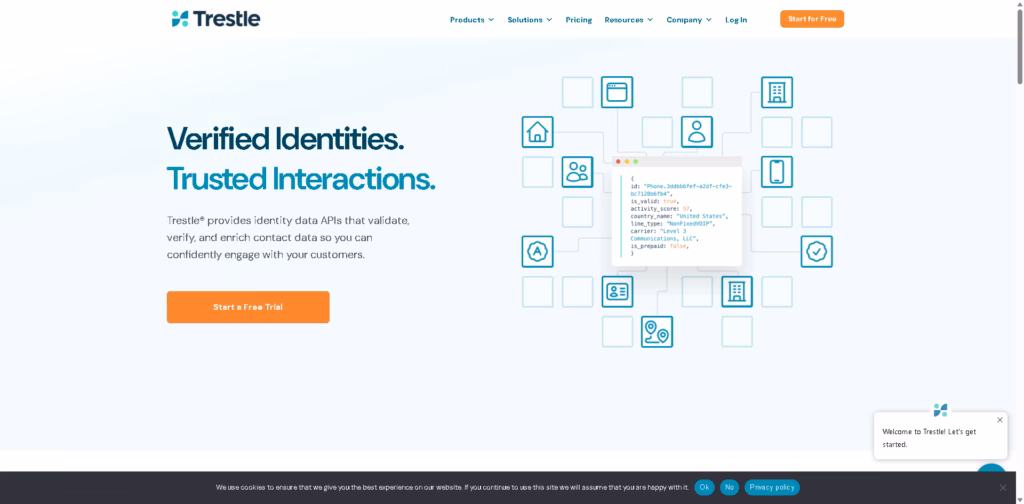This screenshot has height=504, width=1024.
Task: Click the 'Verified Identities.' heading
Action: coord(285,138)
